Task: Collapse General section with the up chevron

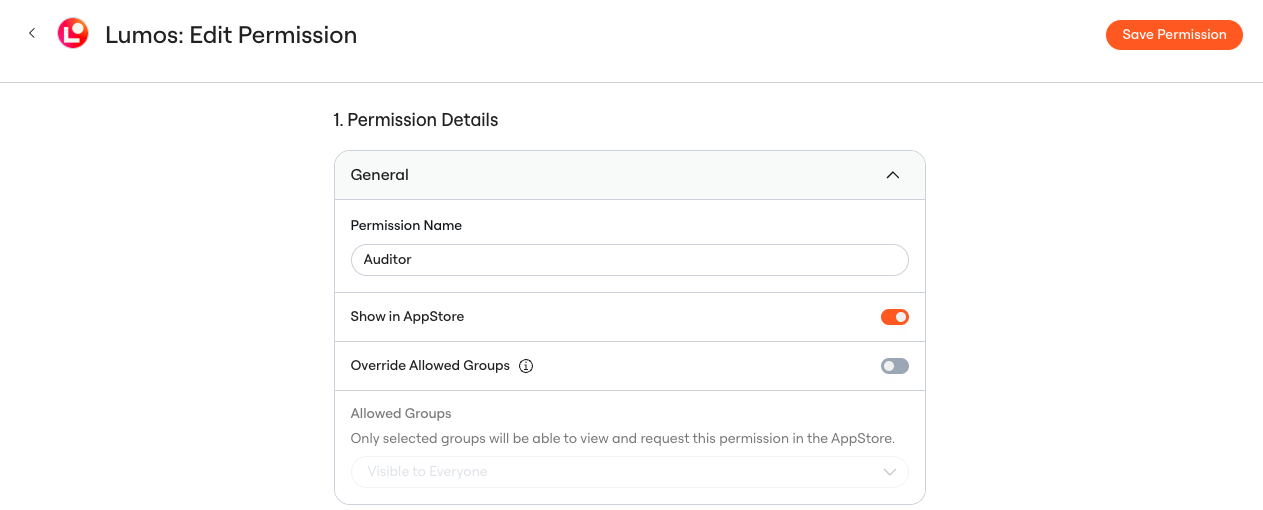Action: pyautogui.click(x=893, y=175)
